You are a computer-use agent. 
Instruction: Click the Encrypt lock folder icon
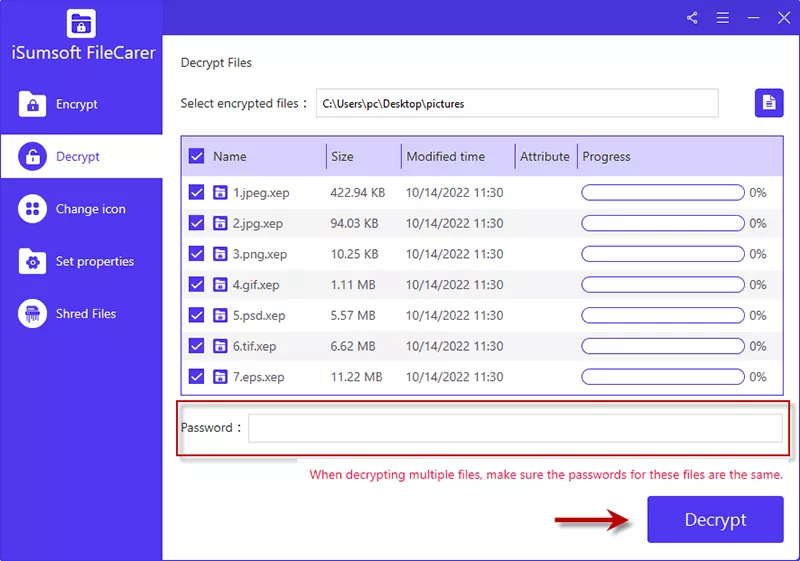(x=32, y=104)
